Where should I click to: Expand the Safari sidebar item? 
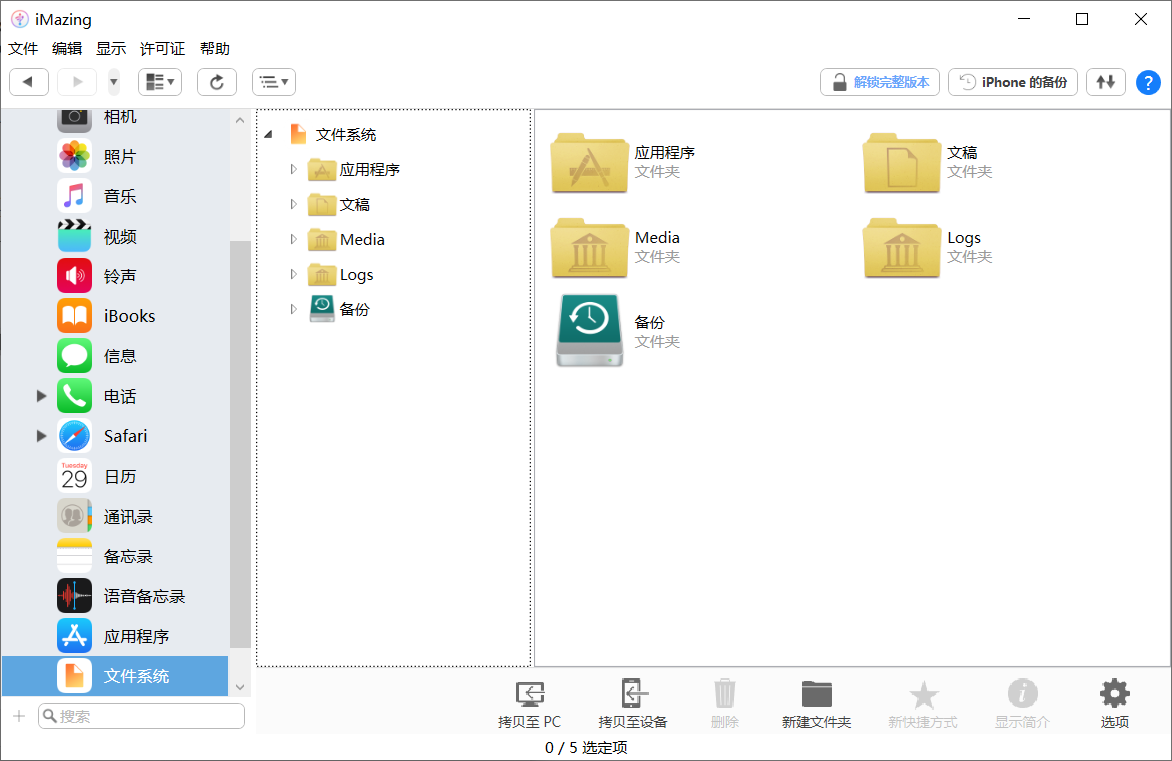point(42,436)
